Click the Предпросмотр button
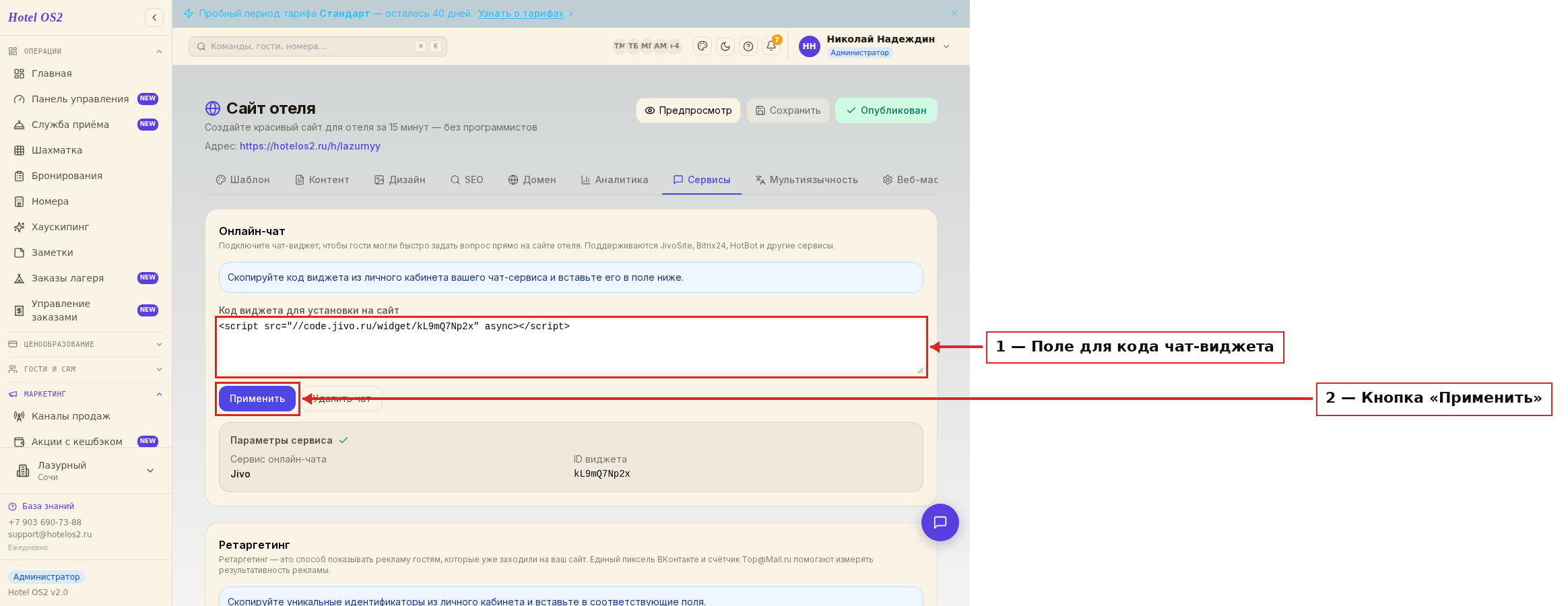Image resolution: width=1568 pixels, height=606 pixels. click(688, 110)
